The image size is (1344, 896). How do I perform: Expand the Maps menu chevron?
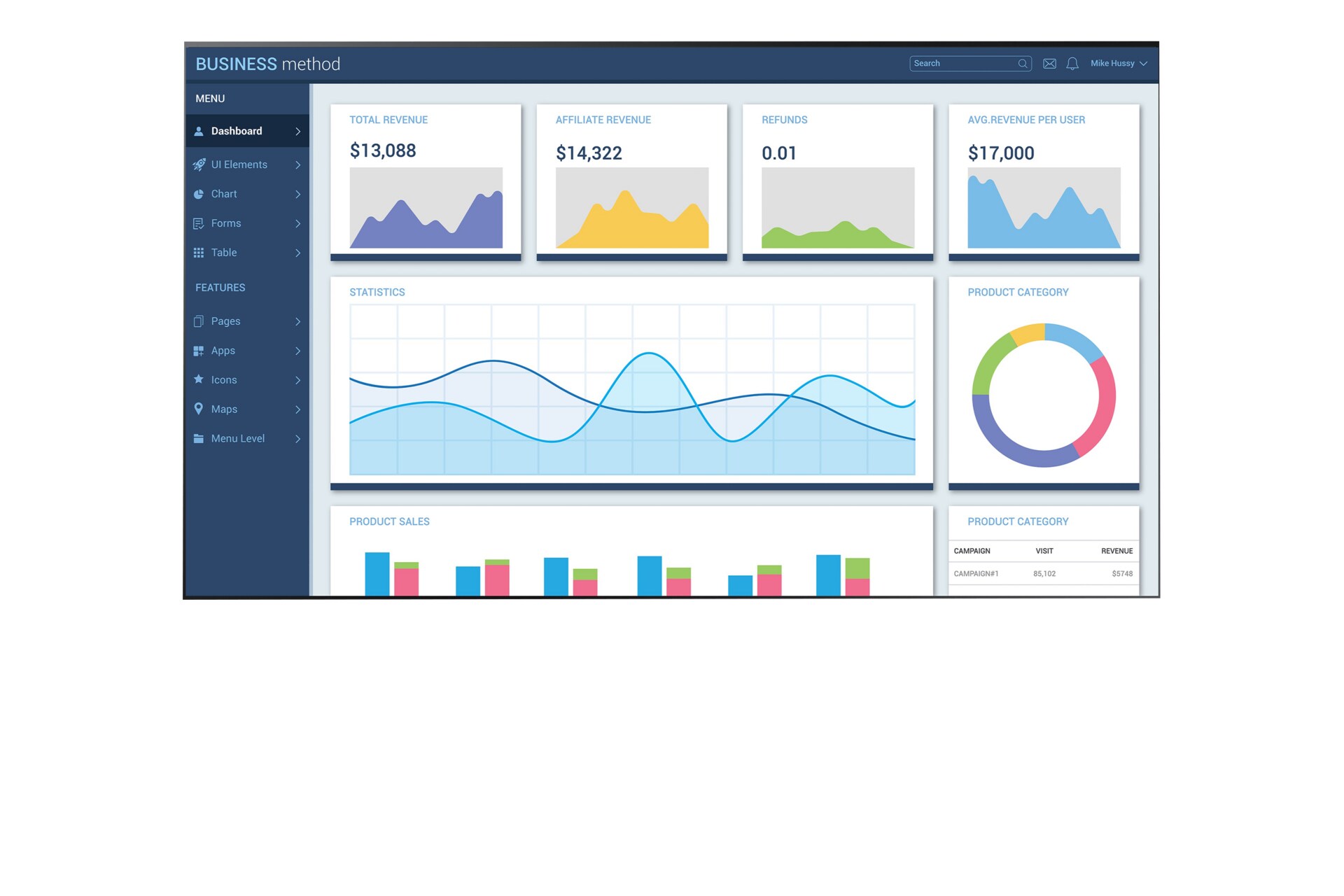298,409
